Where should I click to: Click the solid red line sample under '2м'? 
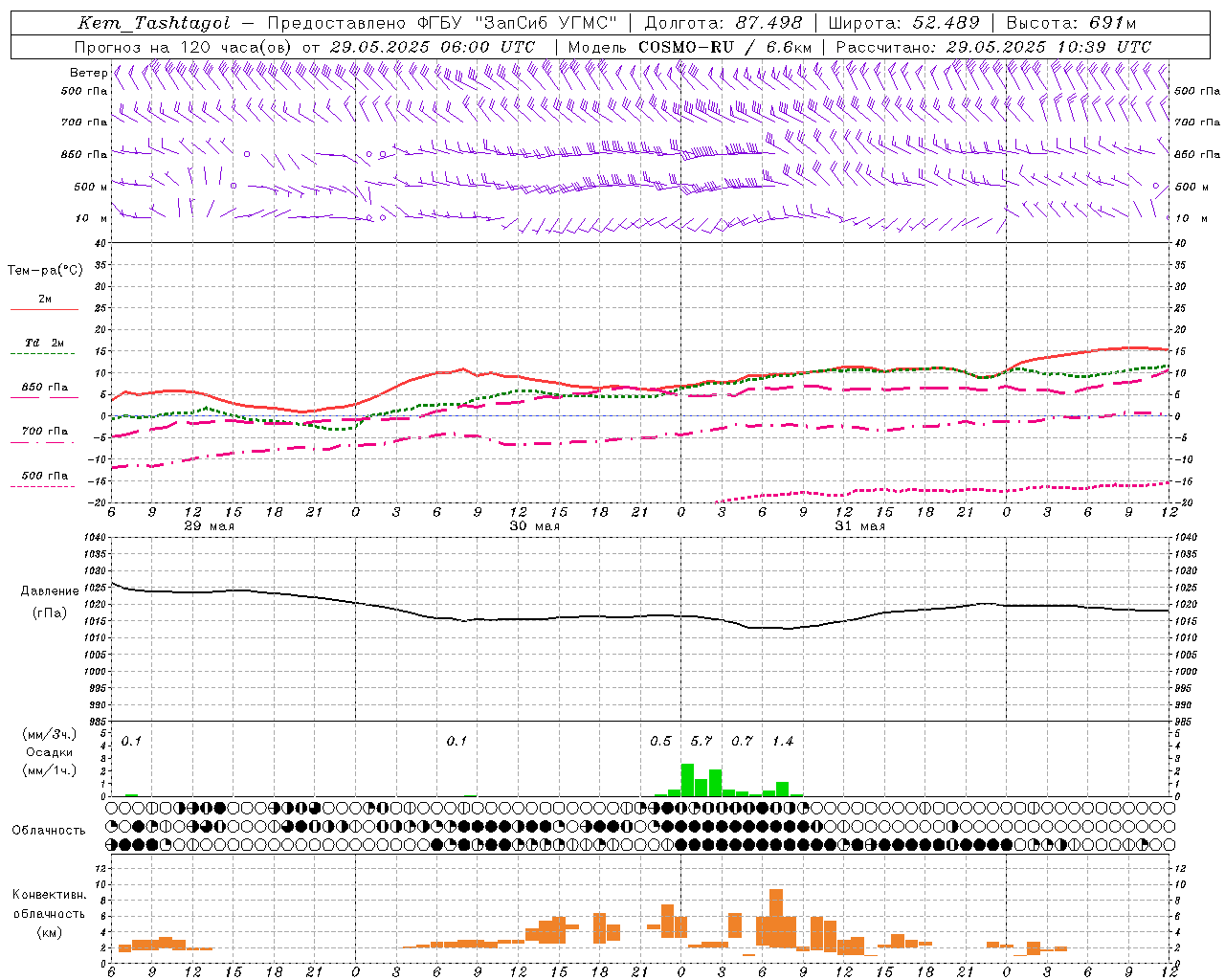pos(44,309)
